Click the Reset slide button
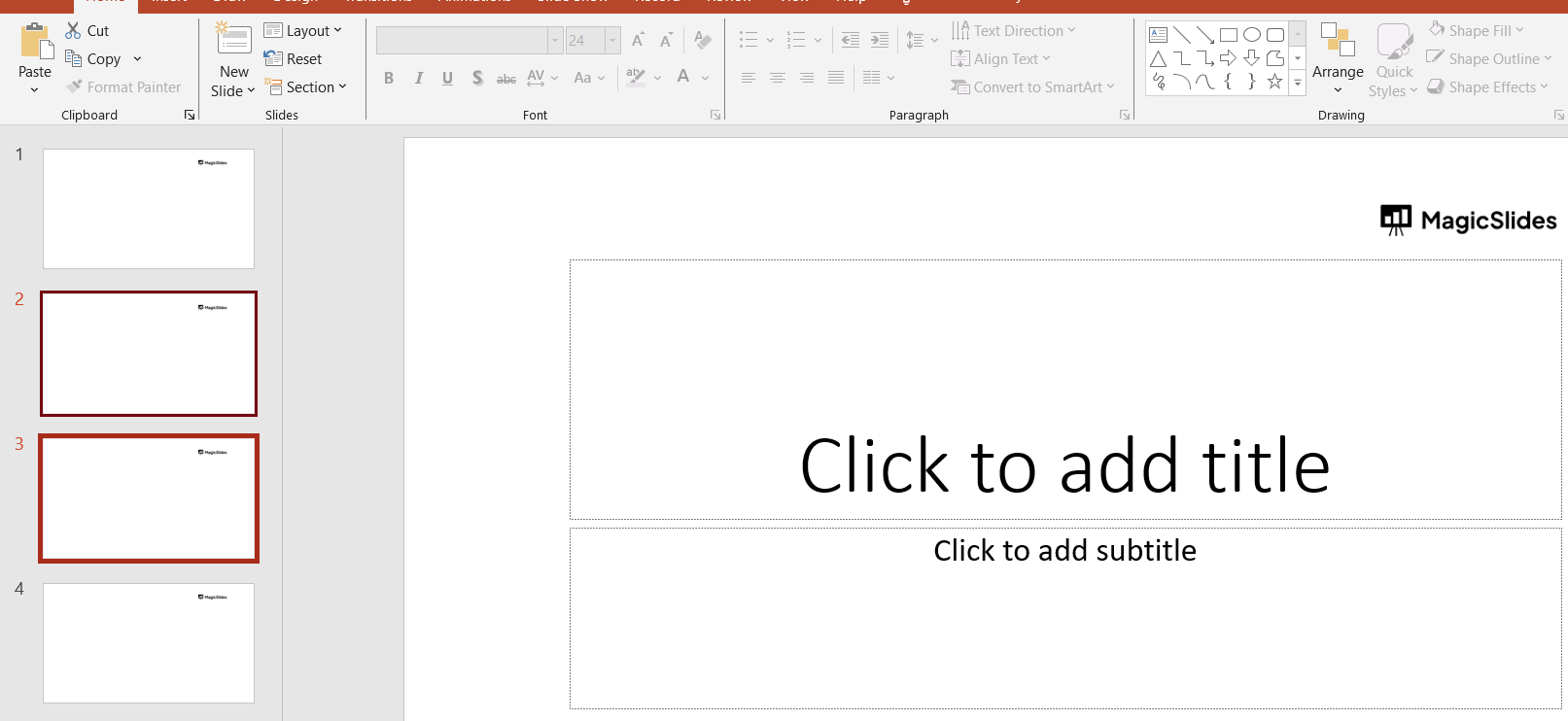Image resolution: width=1568 pixels, height=721 pixels. click(293, 59)
